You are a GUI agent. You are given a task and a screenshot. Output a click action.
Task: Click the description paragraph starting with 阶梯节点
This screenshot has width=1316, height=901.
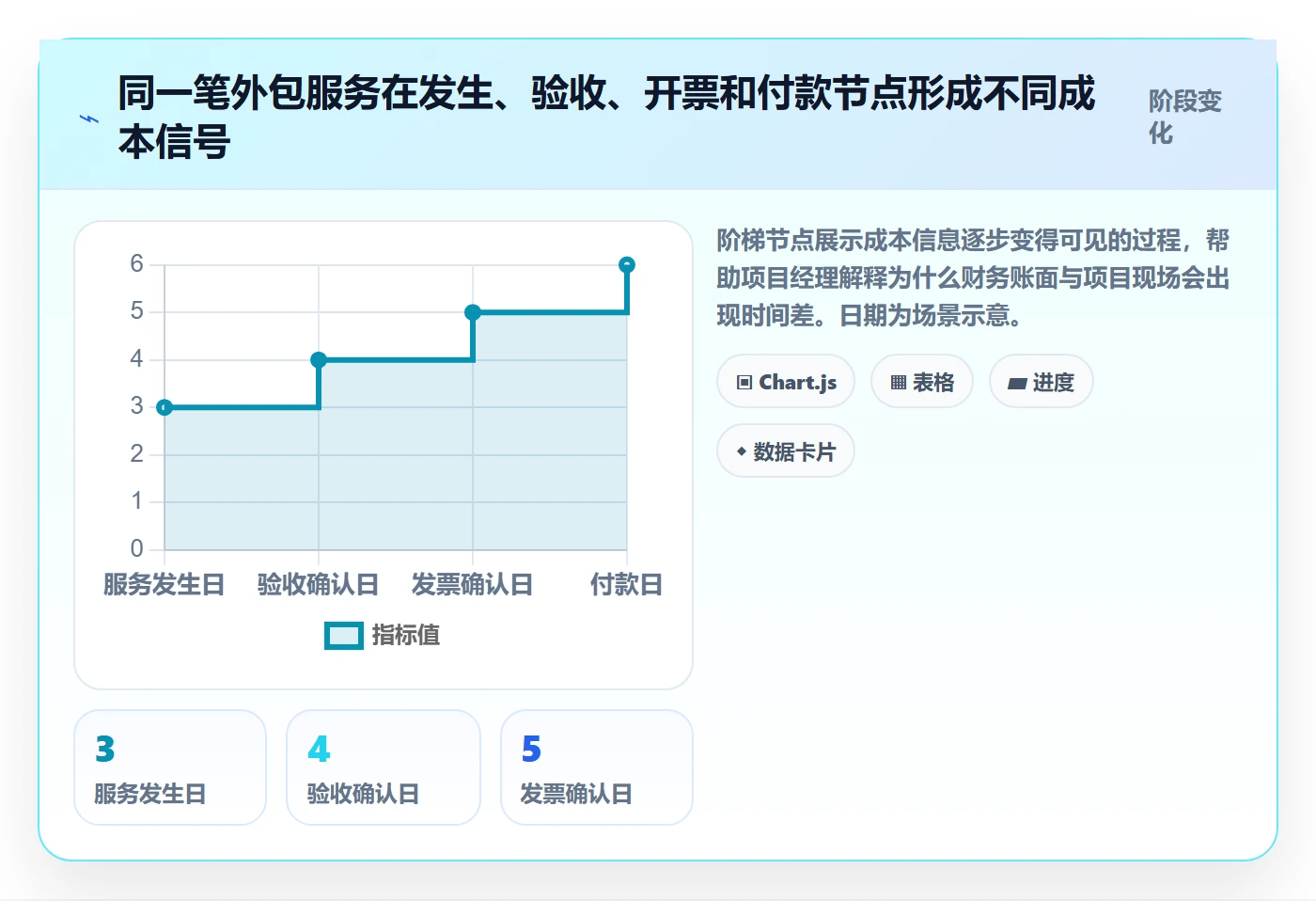973,277
